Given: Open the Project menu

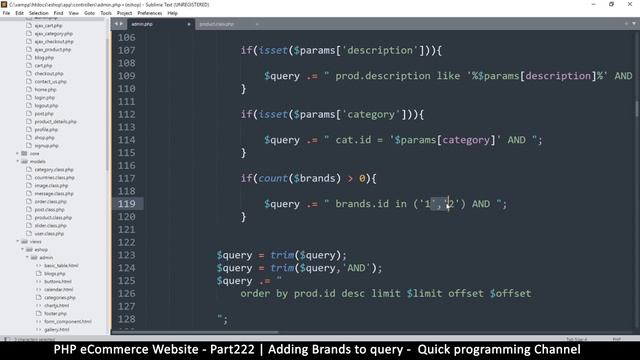Looking at the screenshot, I should (x=124, y=13).
